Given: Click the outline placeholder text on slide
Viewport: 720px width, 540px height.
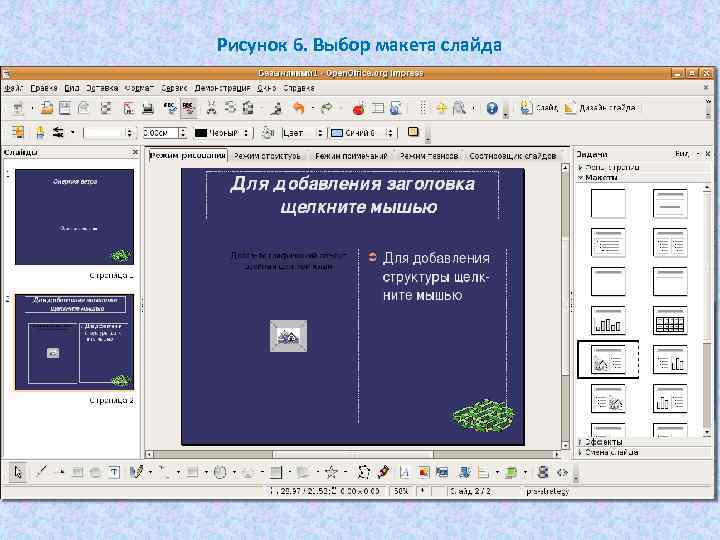Looking at the screenshot, I should [436, 276].
